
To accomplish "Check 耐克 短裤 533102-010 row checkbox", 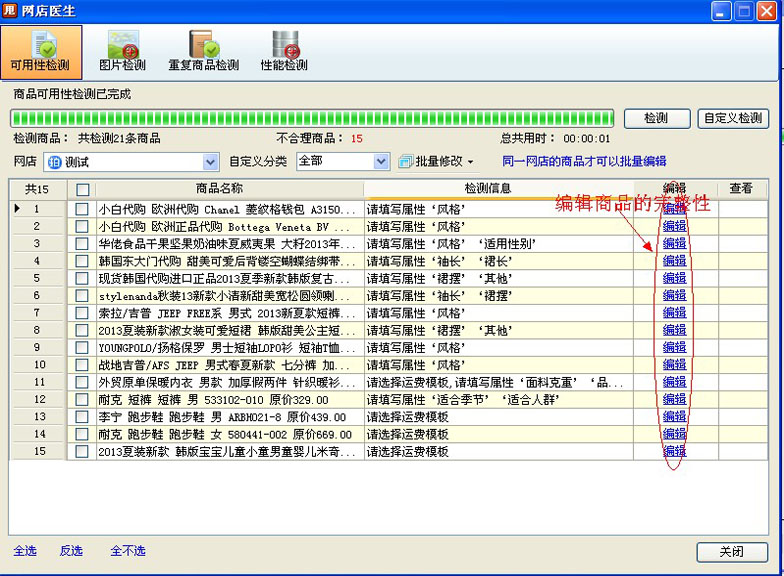I will click(x=82, y=400).
